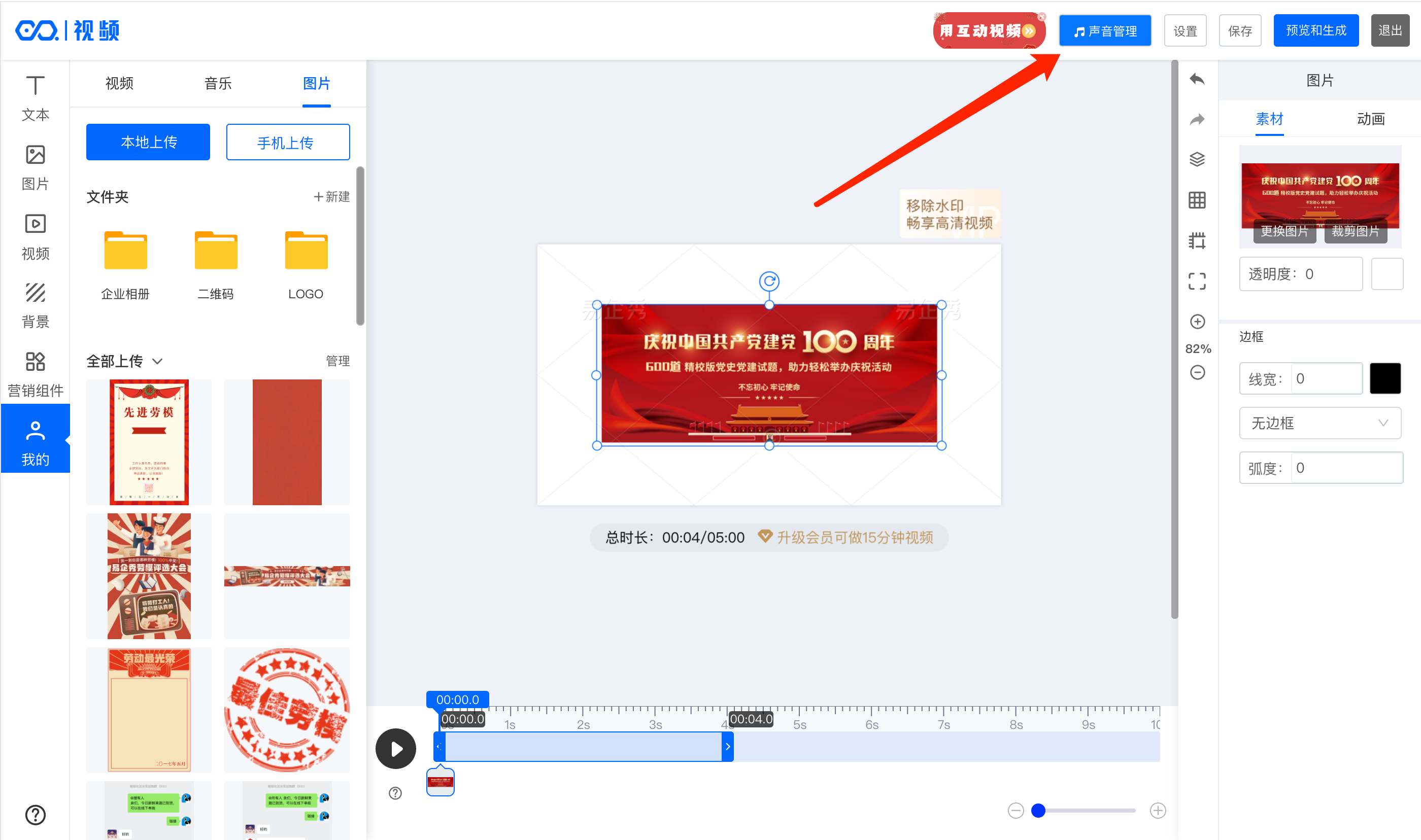
Task: Open the 背景 background section
Action: (35, 306)
